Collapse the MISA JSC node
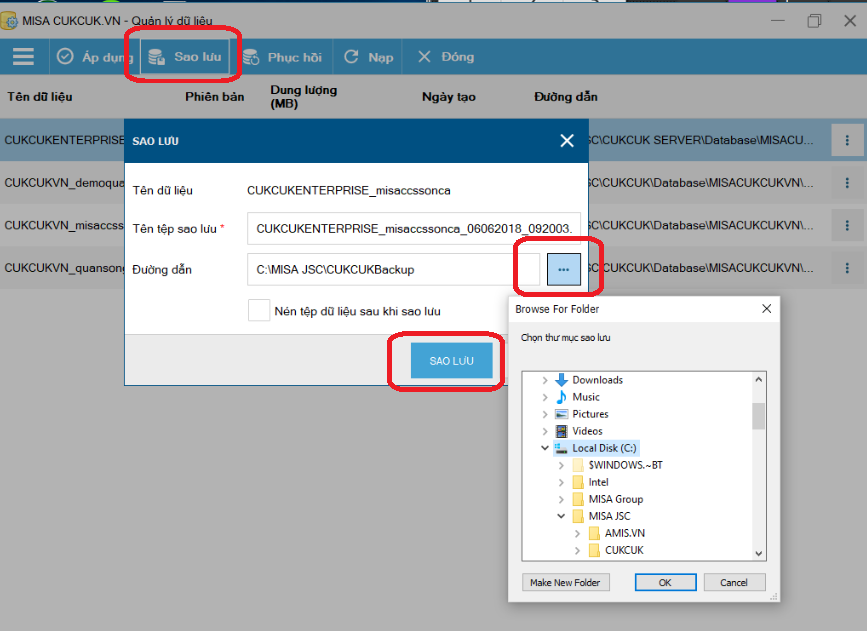The height and width of the screenshot is (631, 867). 561,516
